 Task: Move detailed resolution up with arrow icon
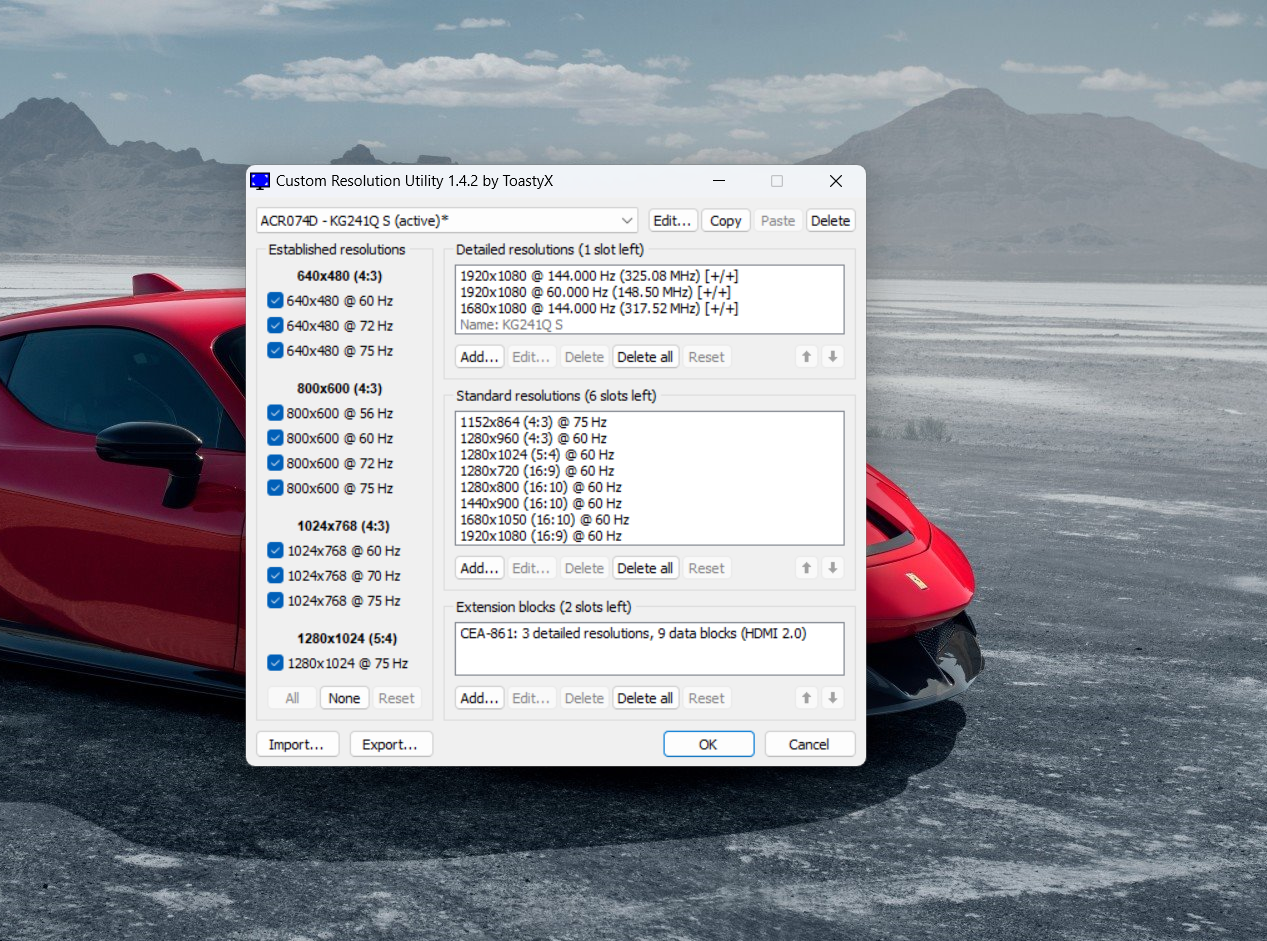point(807,357)
